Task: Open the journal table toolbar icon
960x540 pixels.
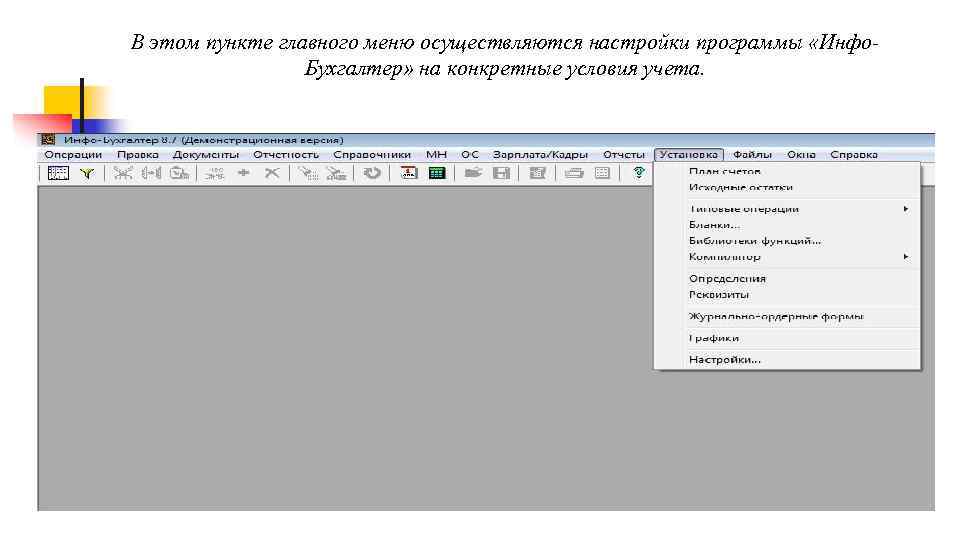Action: (x=58, y=173)
